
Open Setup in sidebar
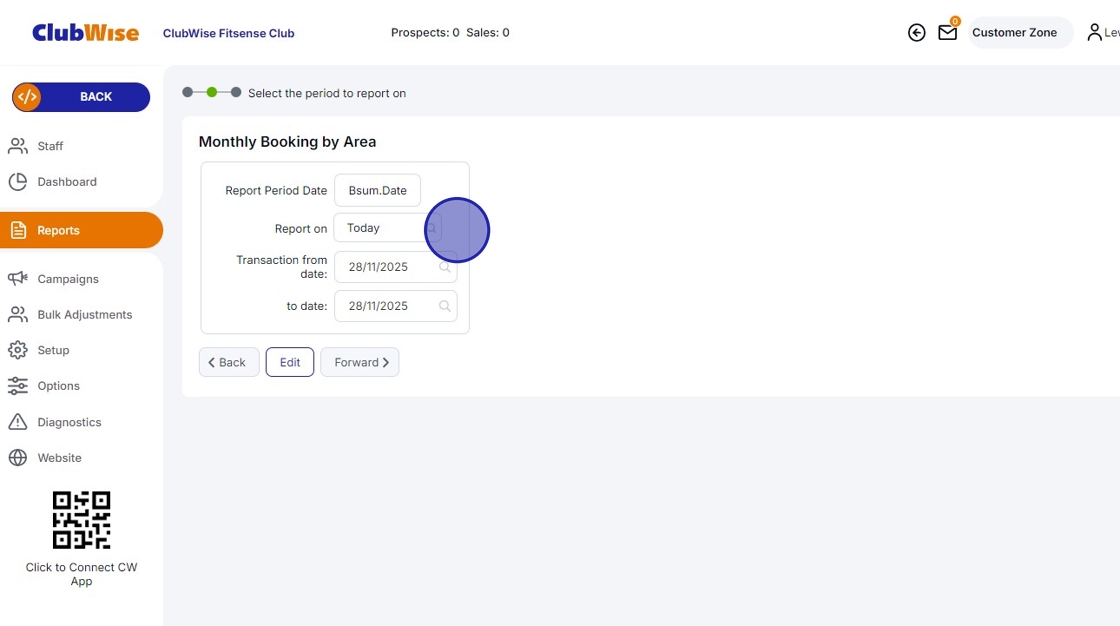coord(53,350)
